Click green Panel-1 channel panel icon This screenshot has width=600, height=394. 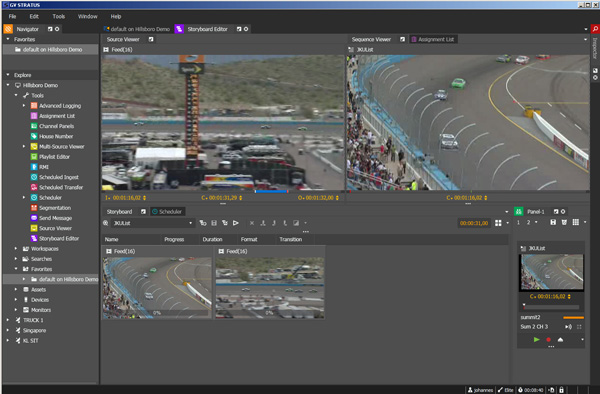pyautogui.click(x=518, y=211)
